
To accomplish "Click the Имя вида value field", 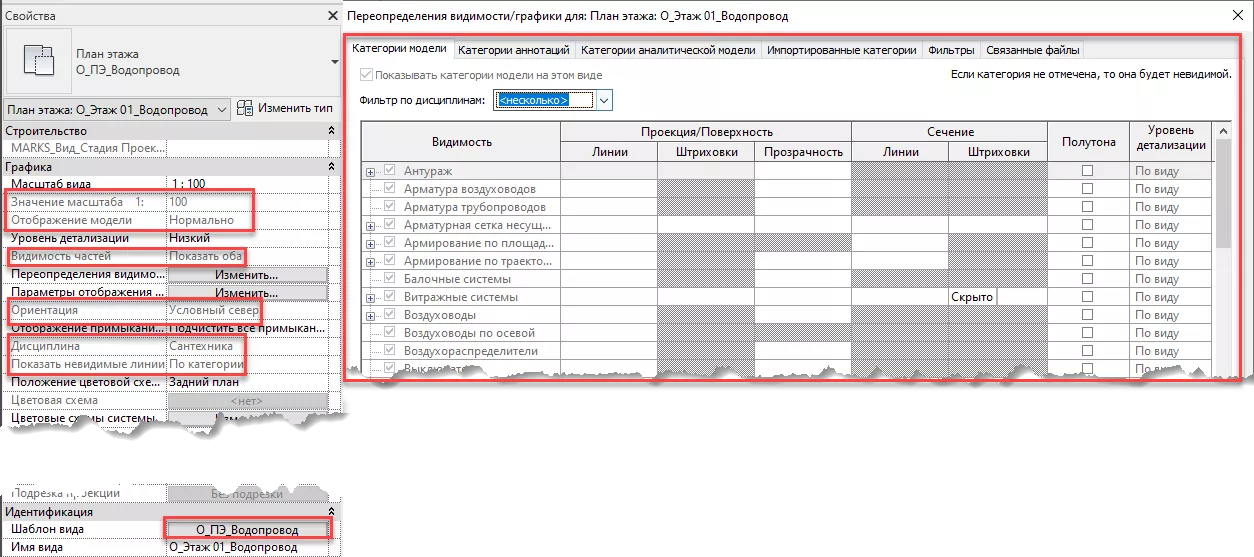I will [x=247, y=547].
